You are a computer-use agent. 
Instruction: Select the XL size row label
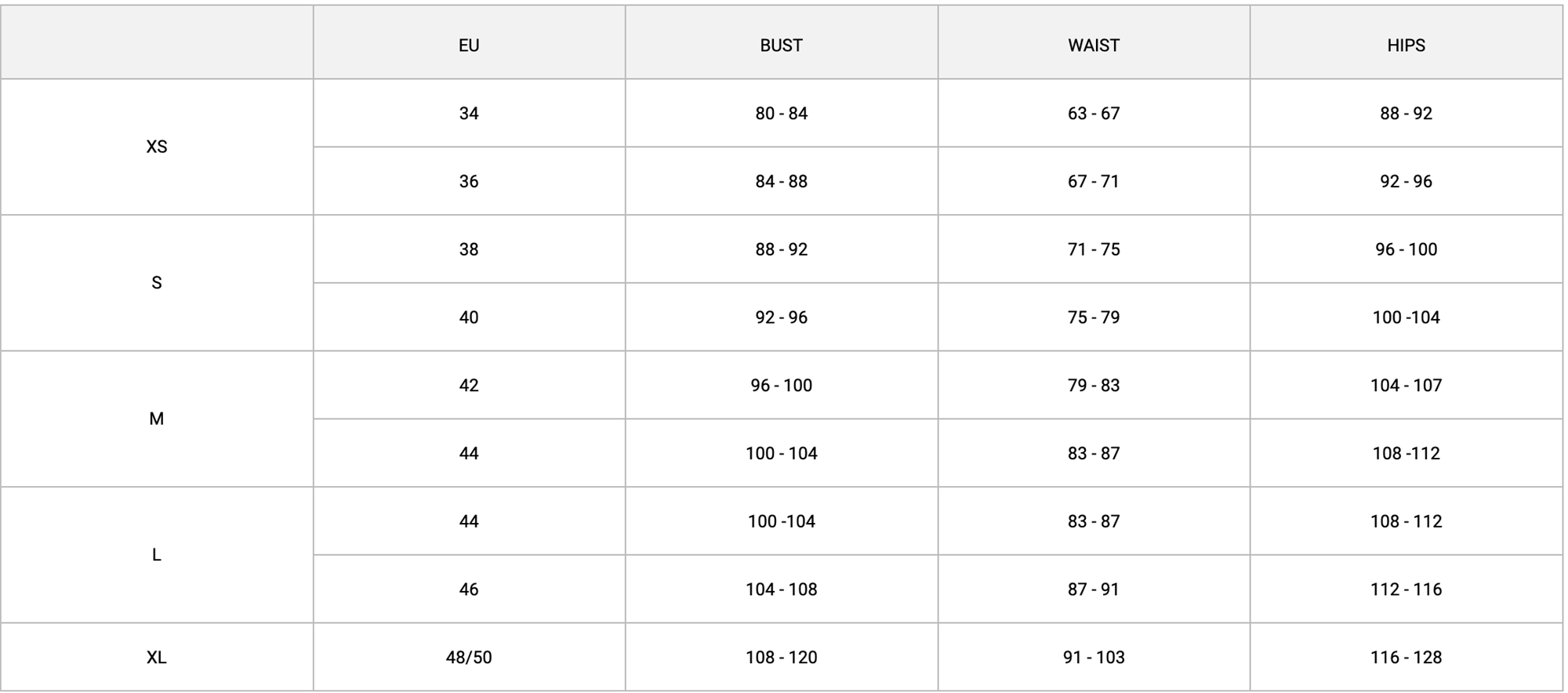pyautogui.click(x=157, y=657)
